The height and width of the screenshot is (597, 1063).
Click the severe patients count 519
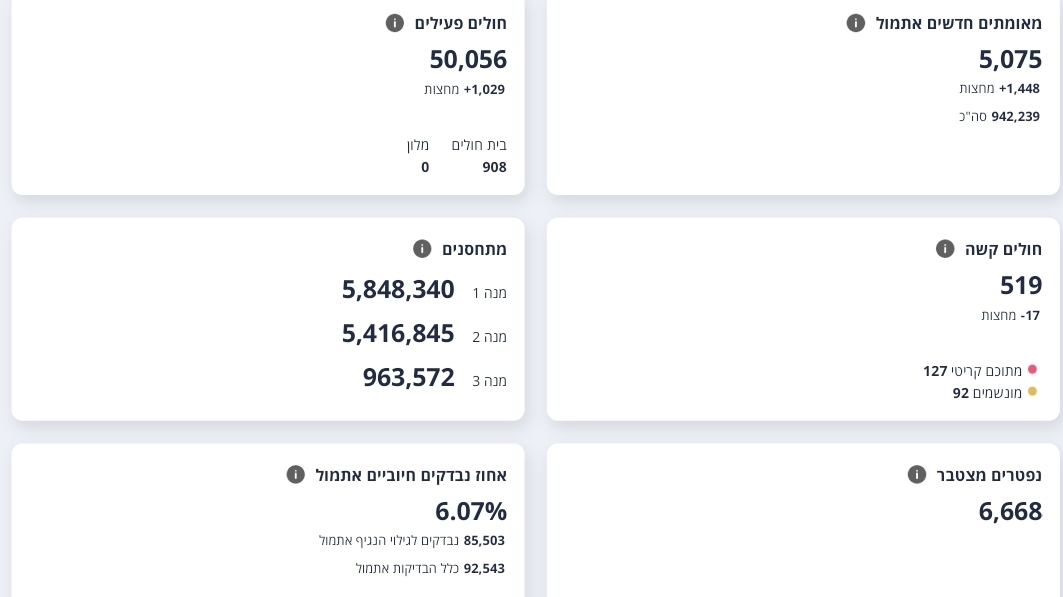click(x=1021, y=286)
